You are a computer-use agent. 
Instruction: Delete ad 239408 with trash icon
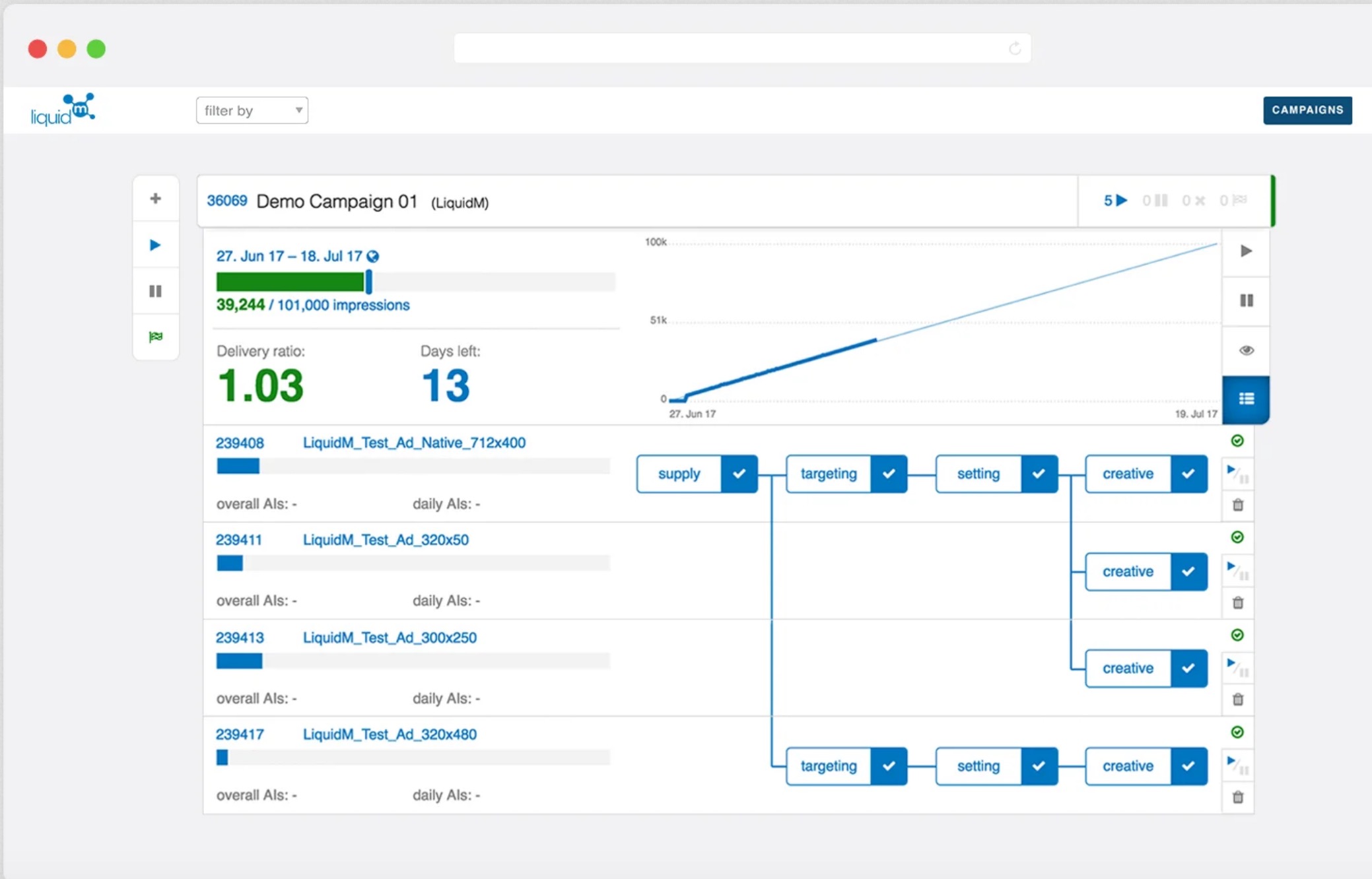point(1238,505)
